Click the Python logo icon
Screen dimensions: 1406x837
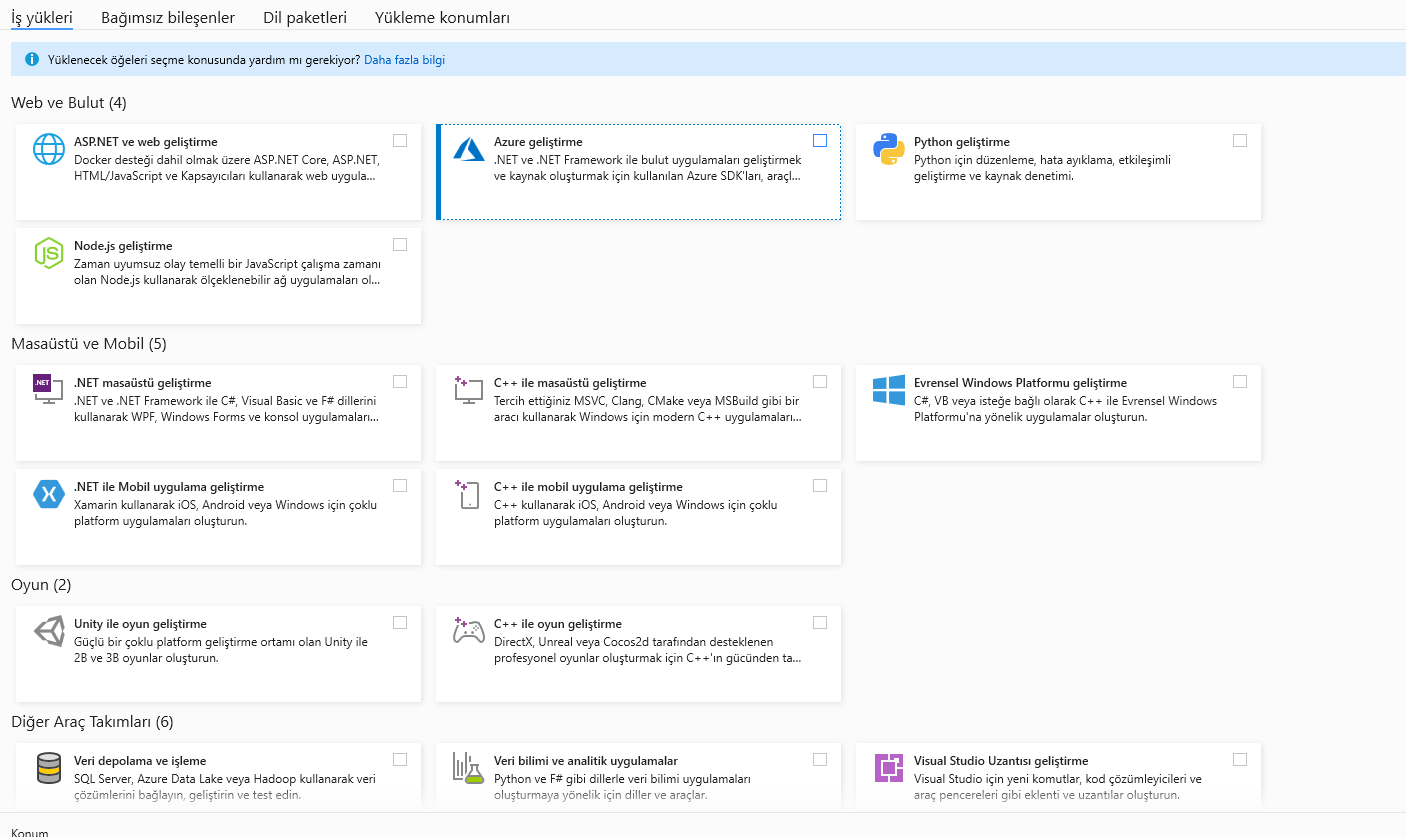click(889, 149)
